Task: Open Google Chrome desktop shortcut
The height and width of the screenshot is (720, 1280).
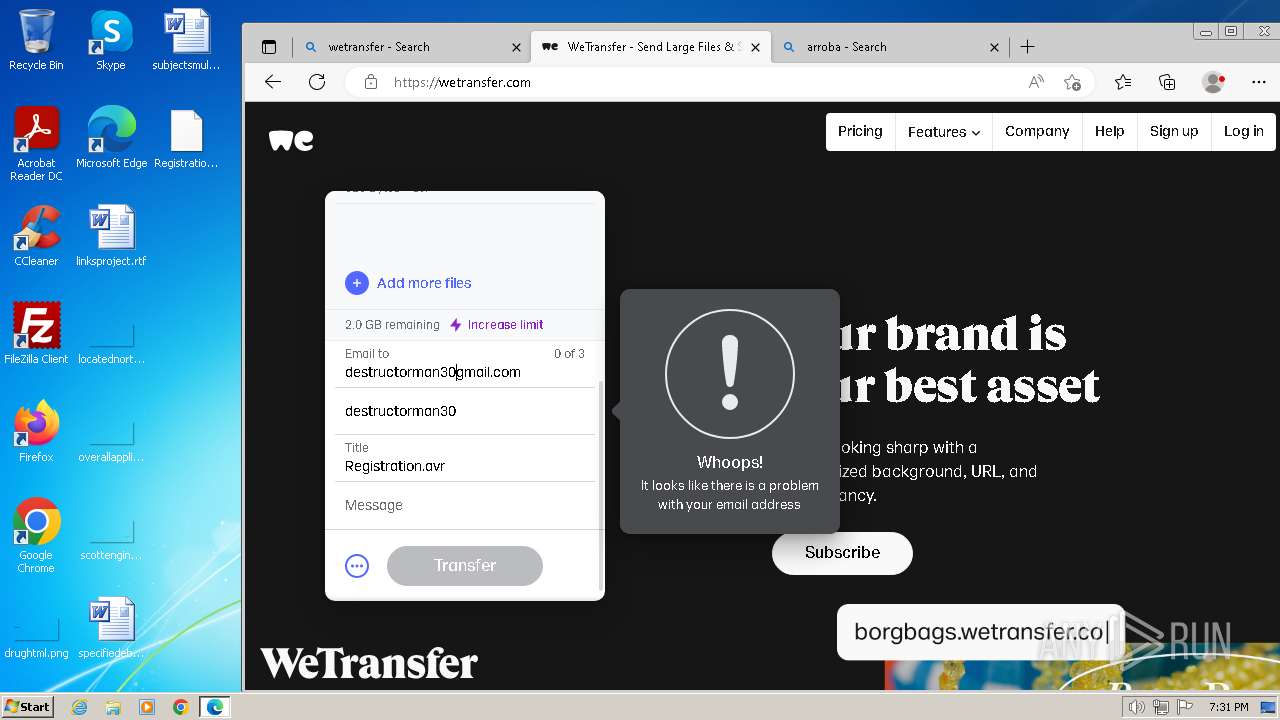Action: point(36,535)
